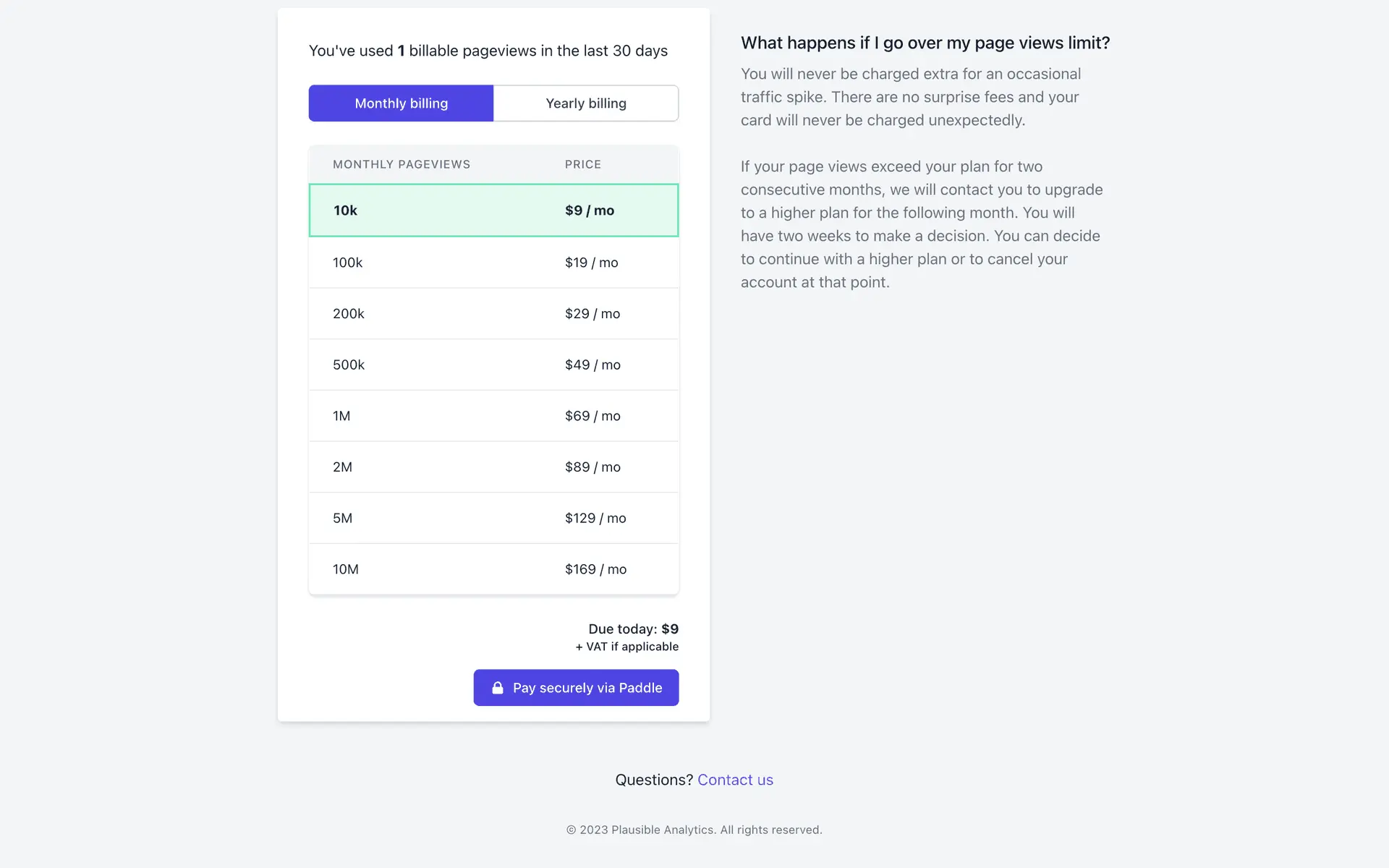Image resolution: width=1389 pixels, height=868 pixels.
Task: Click the Monthly Pageviews column header
Action: click(402, 164)
